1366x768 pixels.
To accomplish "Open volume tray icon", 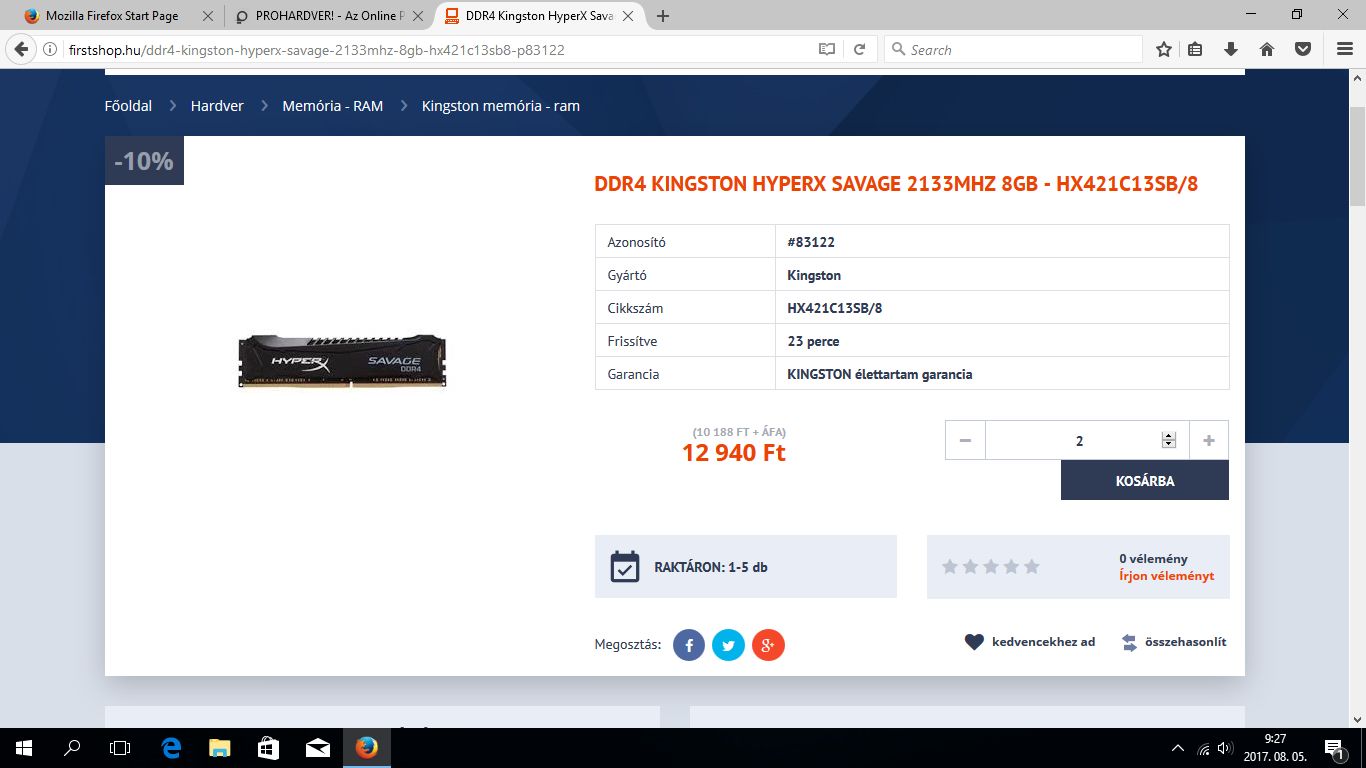I will [1226, 748].
